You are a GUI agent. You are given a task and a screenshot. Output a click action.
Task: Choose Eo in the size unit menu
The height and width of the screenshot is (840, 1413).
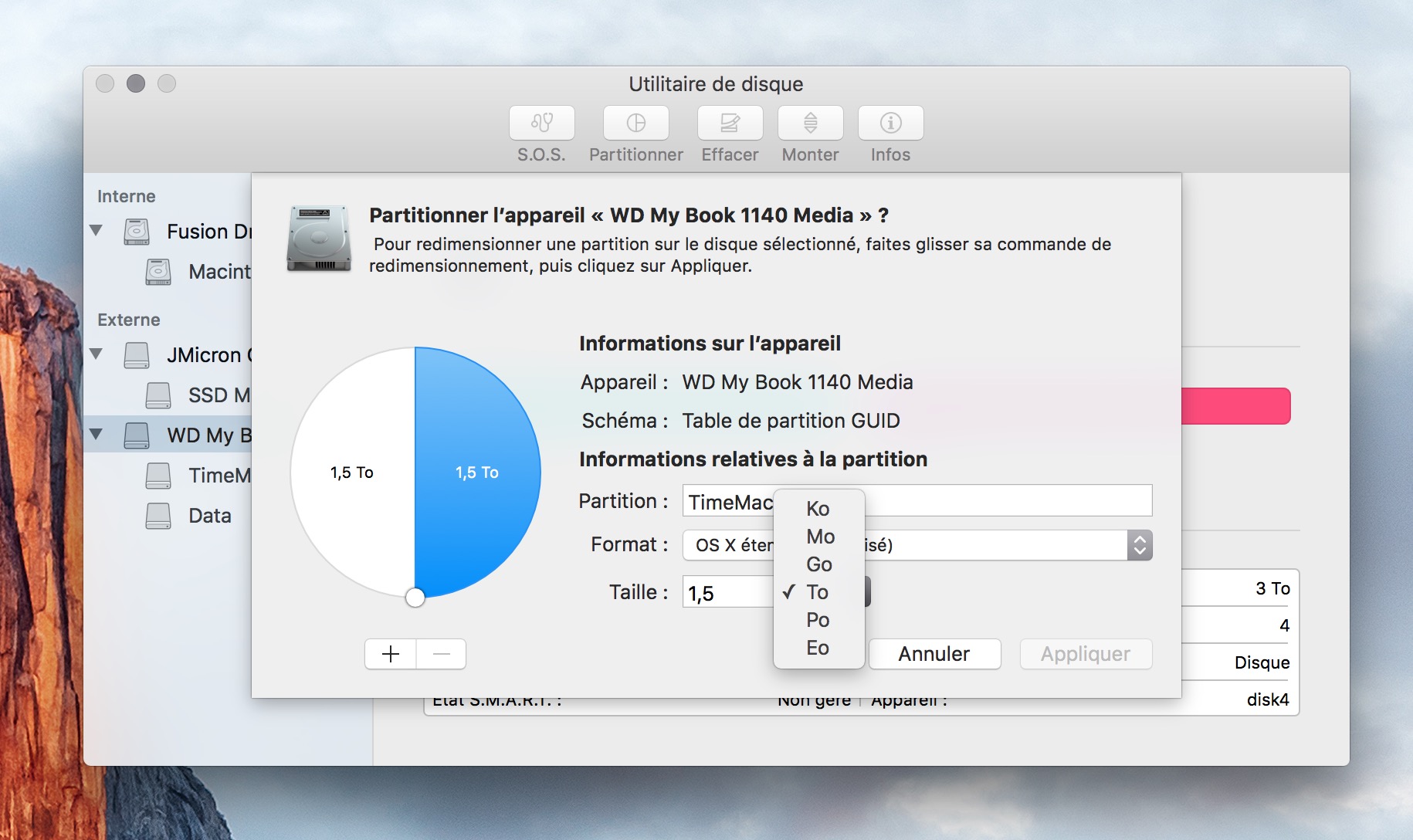pos(818,648)
